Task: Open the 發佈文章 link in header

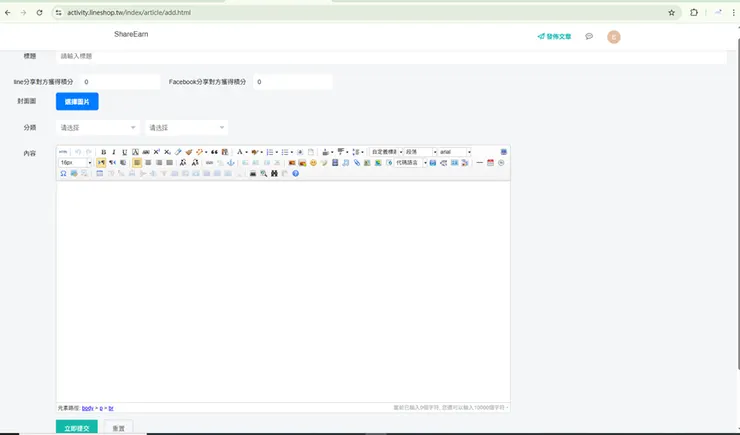Action: point(555,36)
